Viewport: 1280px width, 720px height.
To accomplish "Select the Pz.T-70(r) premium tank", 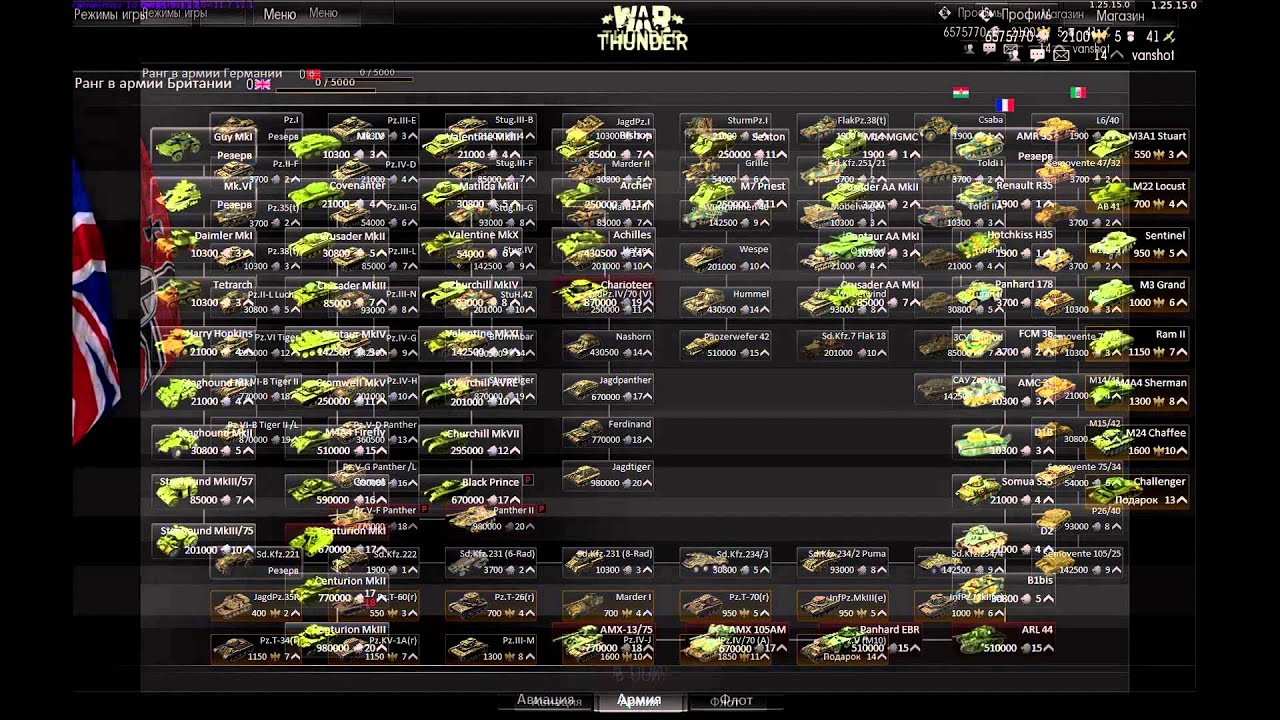I will click(725, 605).
